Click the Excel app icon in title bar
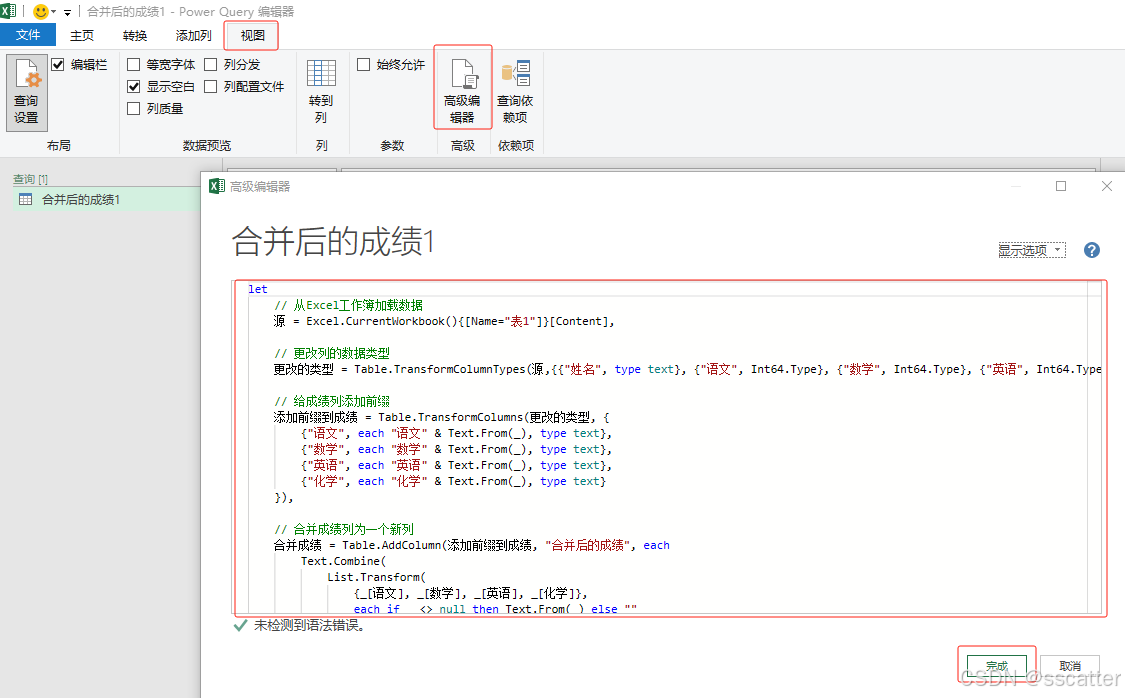1125x698 pixels. point(8,11)
